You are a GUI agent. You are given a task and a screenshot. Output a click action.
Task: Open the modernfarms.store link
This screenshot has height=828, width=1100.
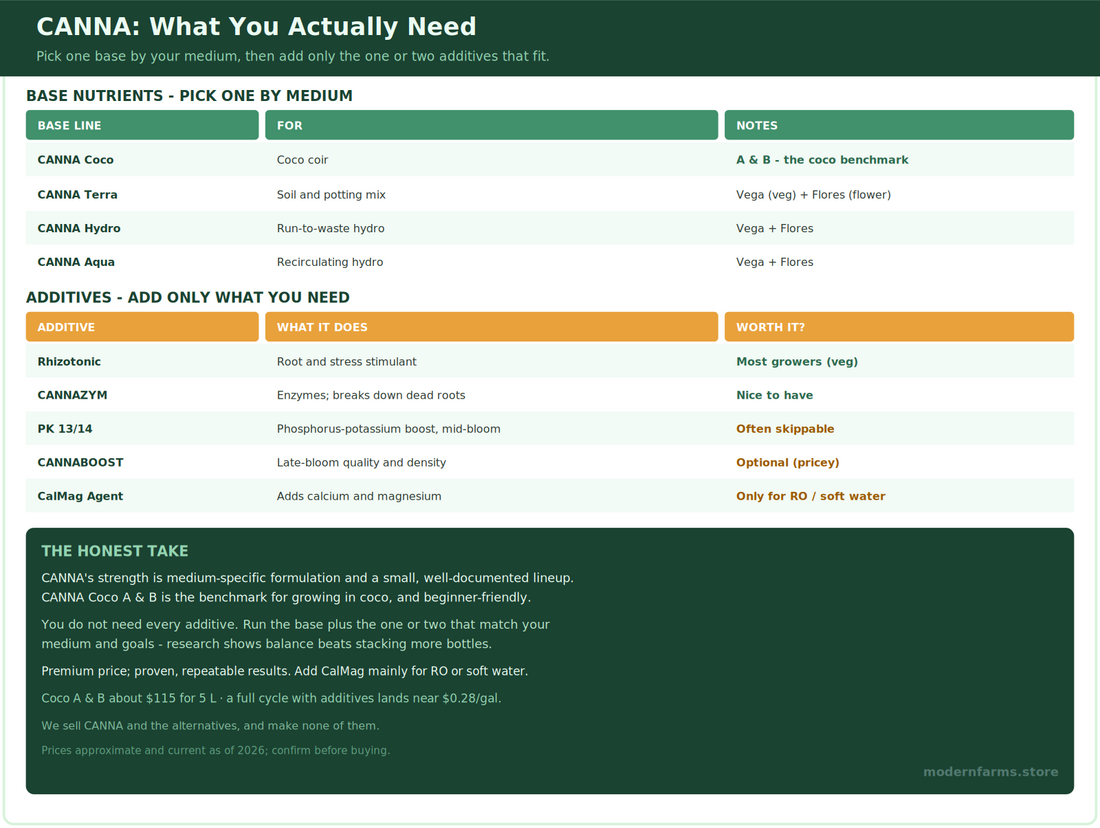tap(991, 772)
